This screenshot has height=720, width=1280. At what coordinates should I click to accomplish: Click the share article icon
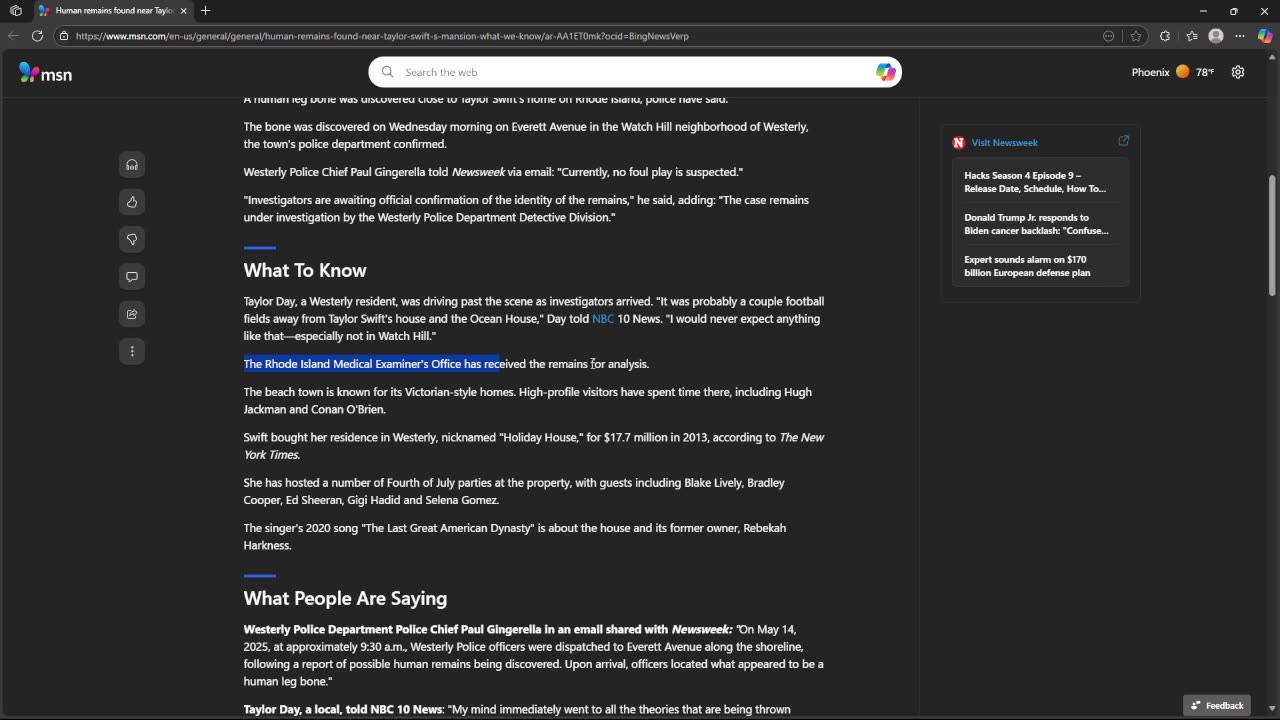(132, 314)
